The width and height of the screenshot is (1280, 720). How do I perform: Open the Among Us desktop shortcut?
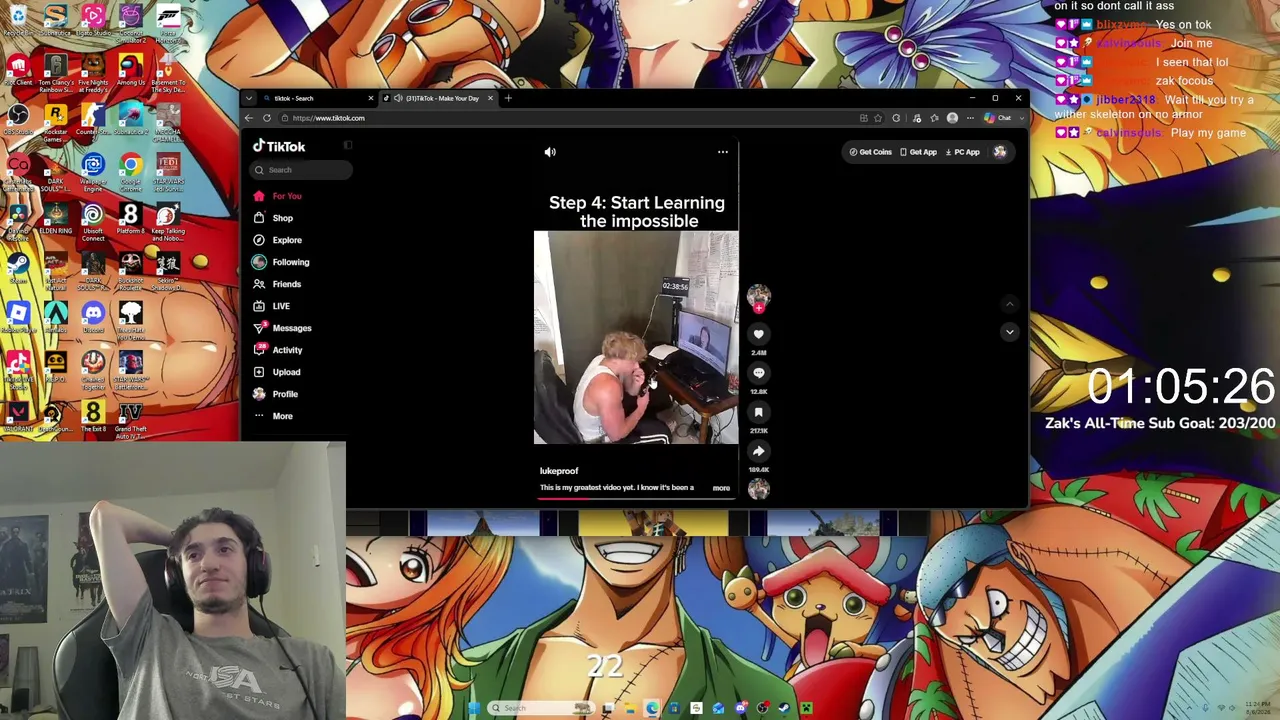[x=131, y=70]
